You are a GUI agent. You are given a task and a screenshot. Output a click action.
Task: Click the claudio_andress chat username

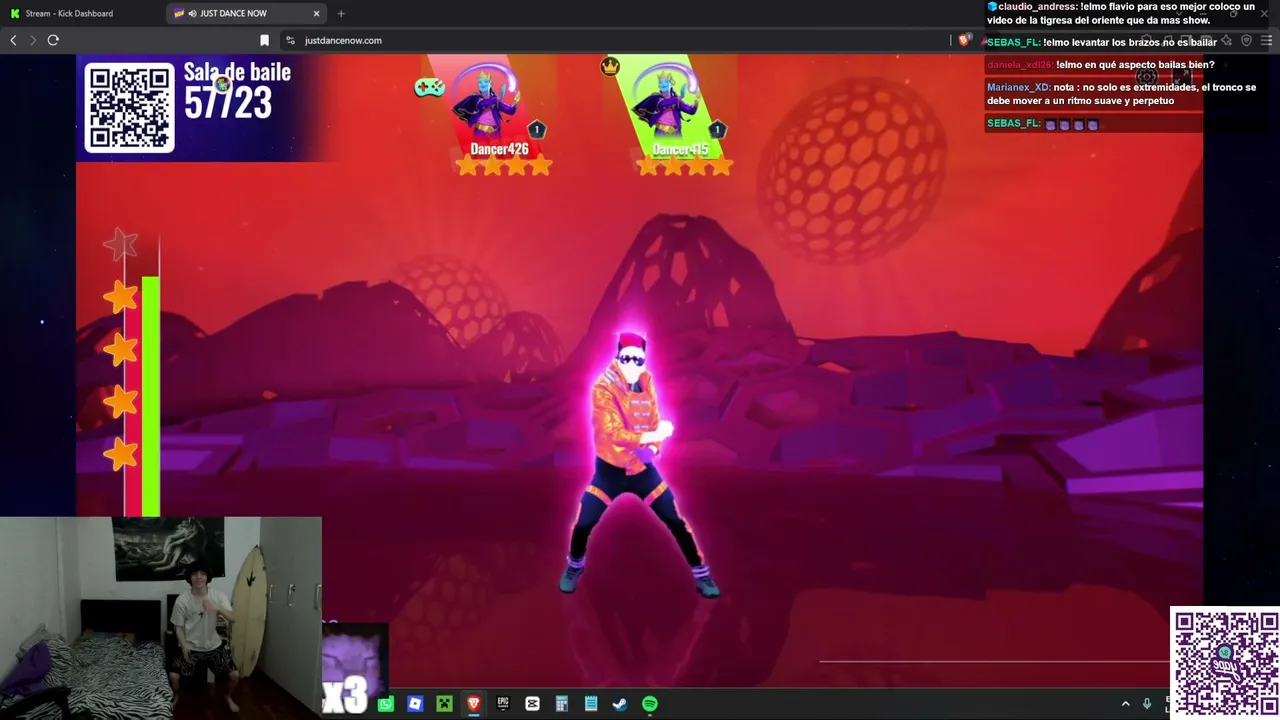tap(1037, 7)
